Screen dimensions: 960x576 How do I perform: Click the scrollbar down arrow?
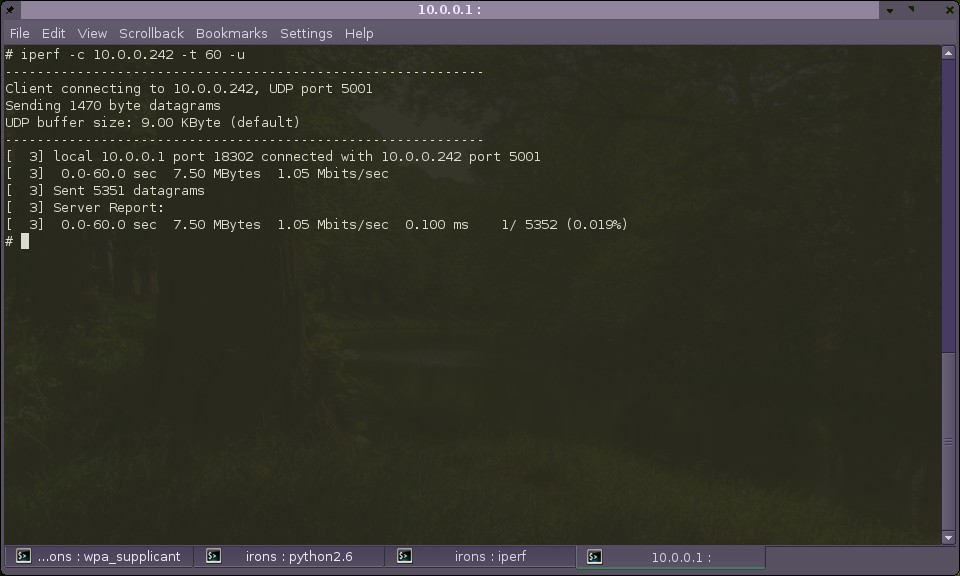tap(948, 538)
